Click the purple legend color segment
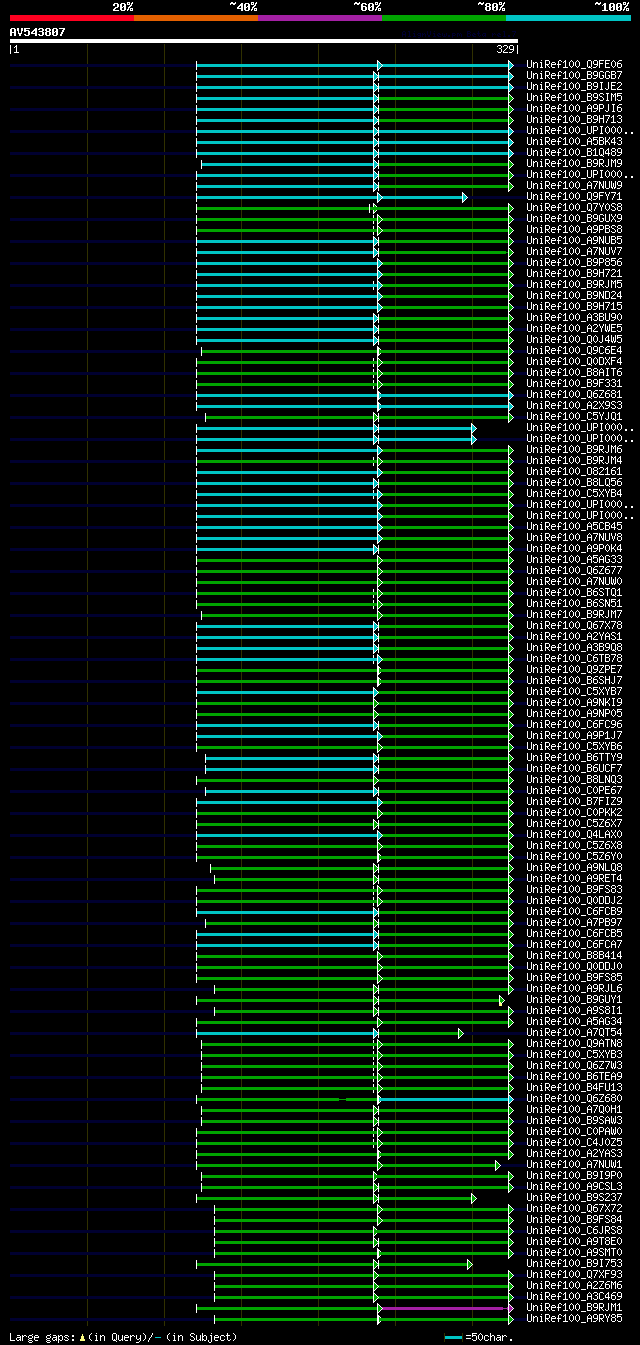 [319, 17]
